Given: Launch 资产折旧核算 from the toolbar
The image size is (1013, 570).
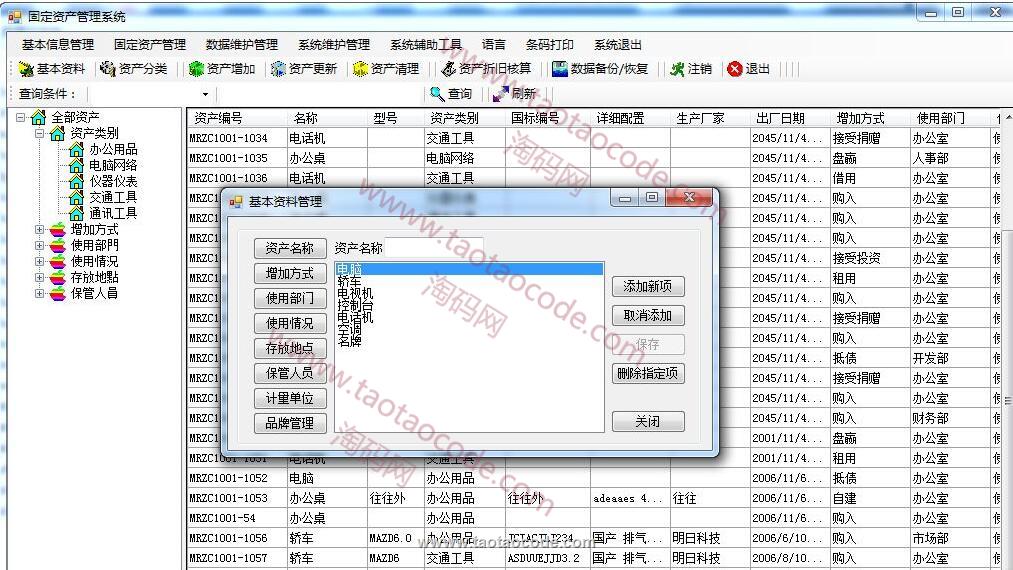Looking at the screenshot, I should pyautogui.click(x=450, y=69).
